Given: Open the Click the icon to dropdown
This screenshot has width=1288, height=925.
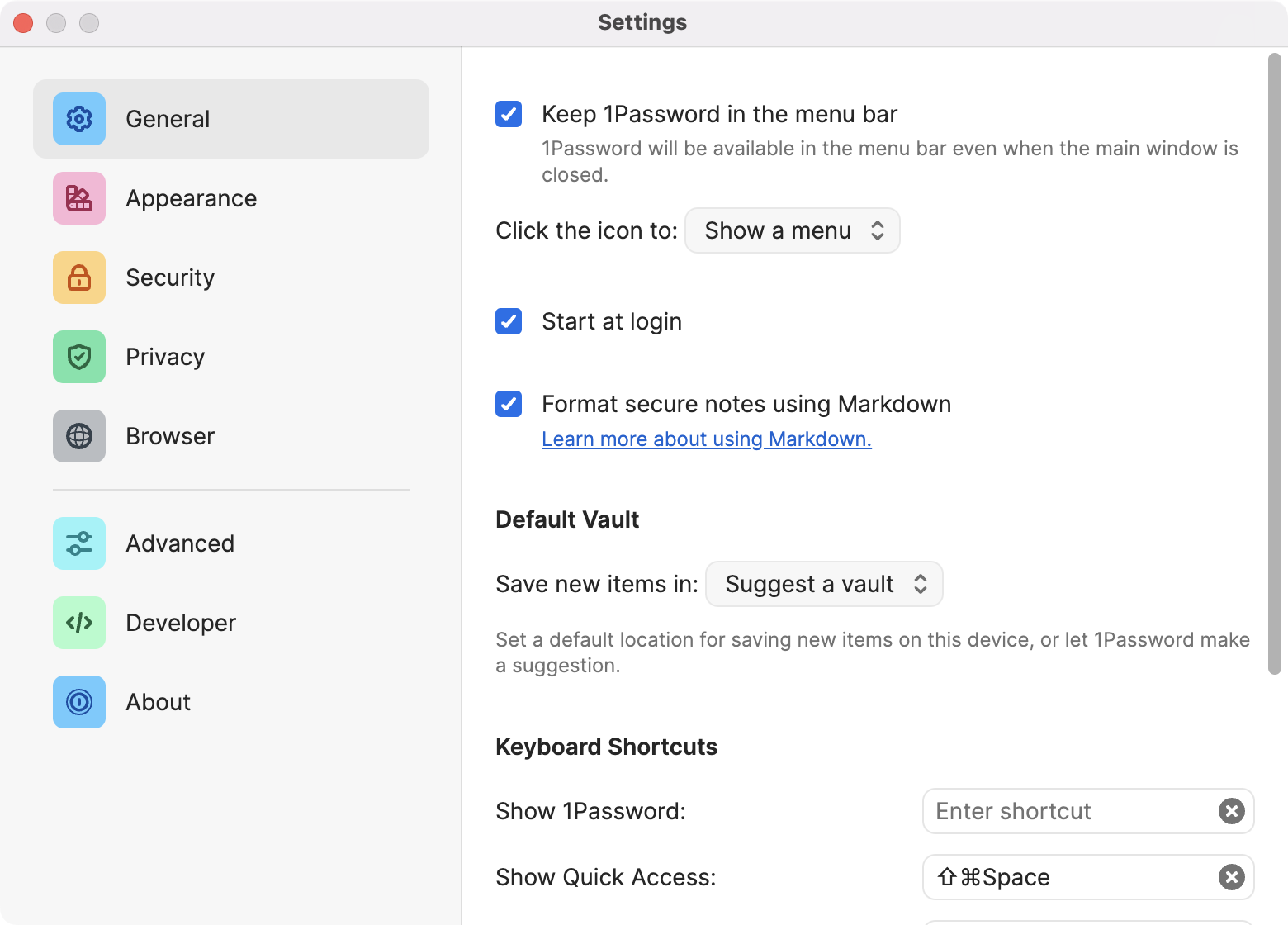Looking at the screenshot, I should (x=792, y=230).
